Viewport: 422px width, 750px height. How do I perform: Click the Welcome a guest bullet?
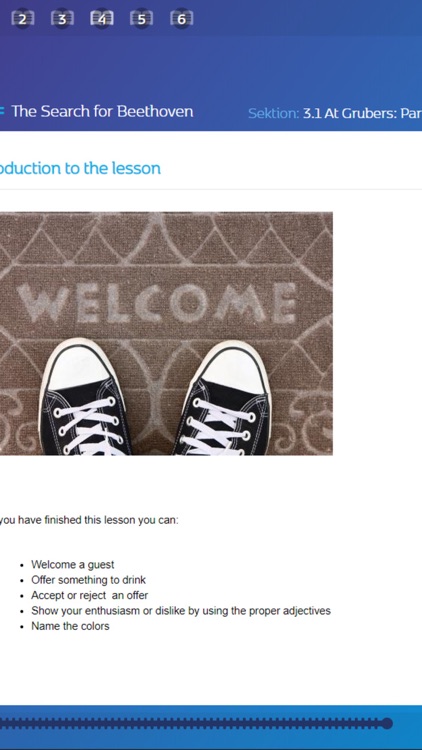[73, 564]
